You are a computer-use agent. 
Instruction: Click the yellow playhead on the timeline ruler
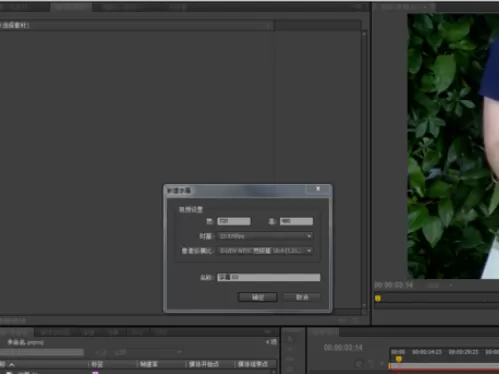[399, 359]
